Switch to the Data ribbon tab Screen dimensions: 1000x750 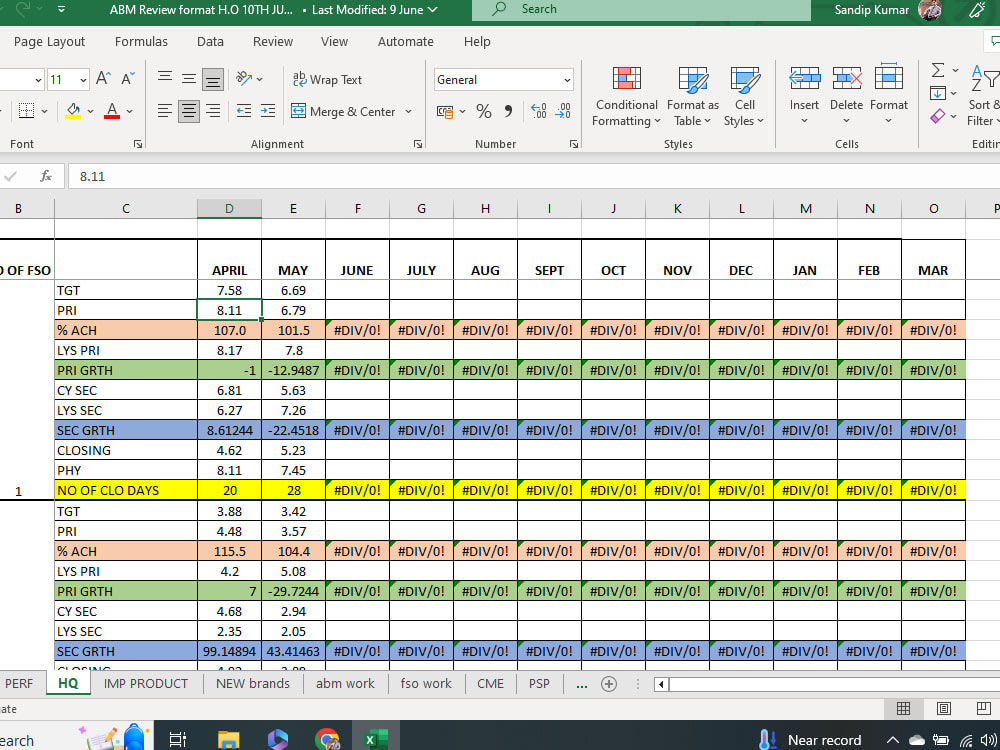[x=210, y=41]
